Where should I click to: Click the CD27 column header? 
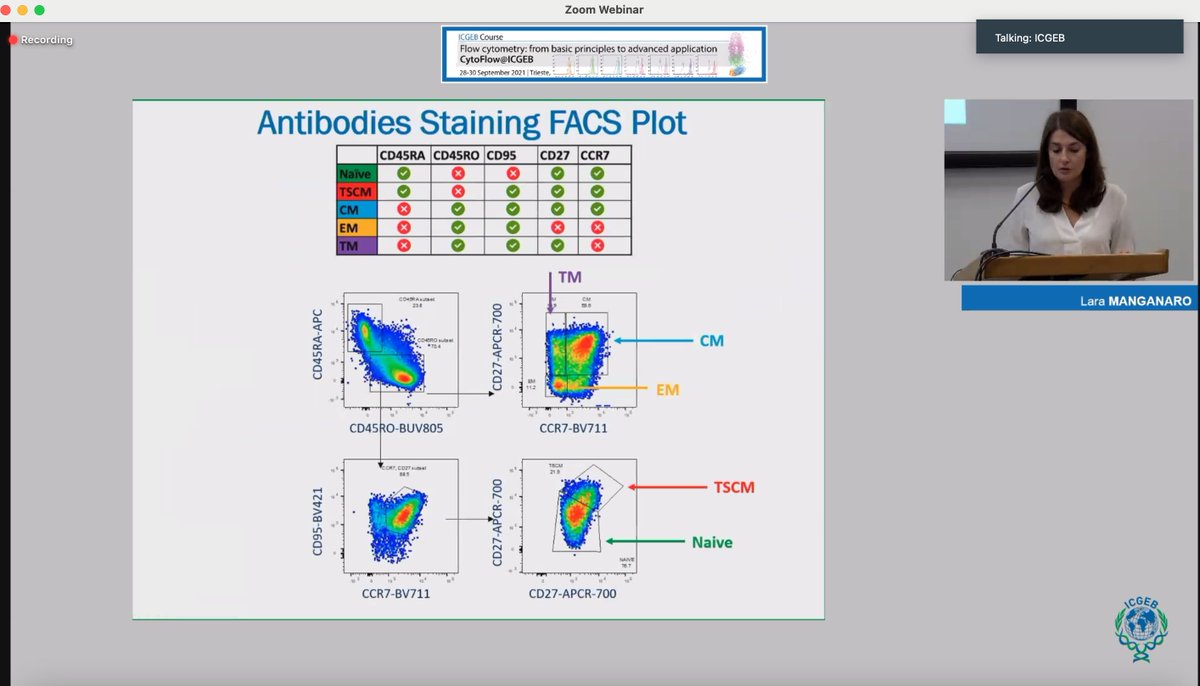click(556, 155)
